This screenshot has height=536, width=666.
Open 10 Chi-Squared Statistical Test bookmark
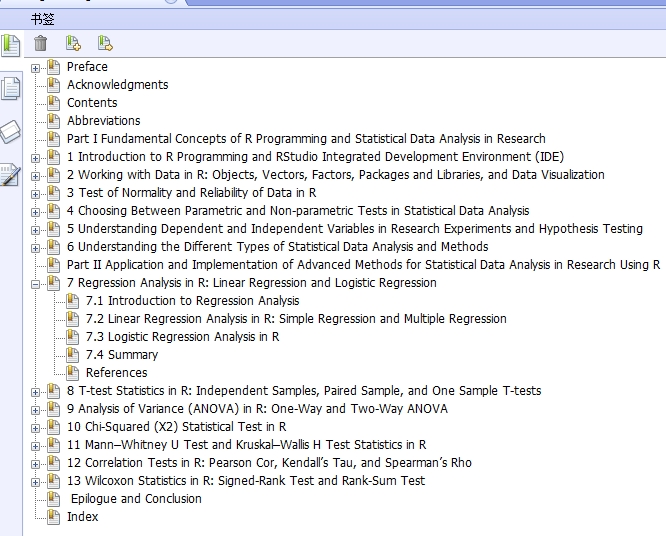click(x=176, y=426)
